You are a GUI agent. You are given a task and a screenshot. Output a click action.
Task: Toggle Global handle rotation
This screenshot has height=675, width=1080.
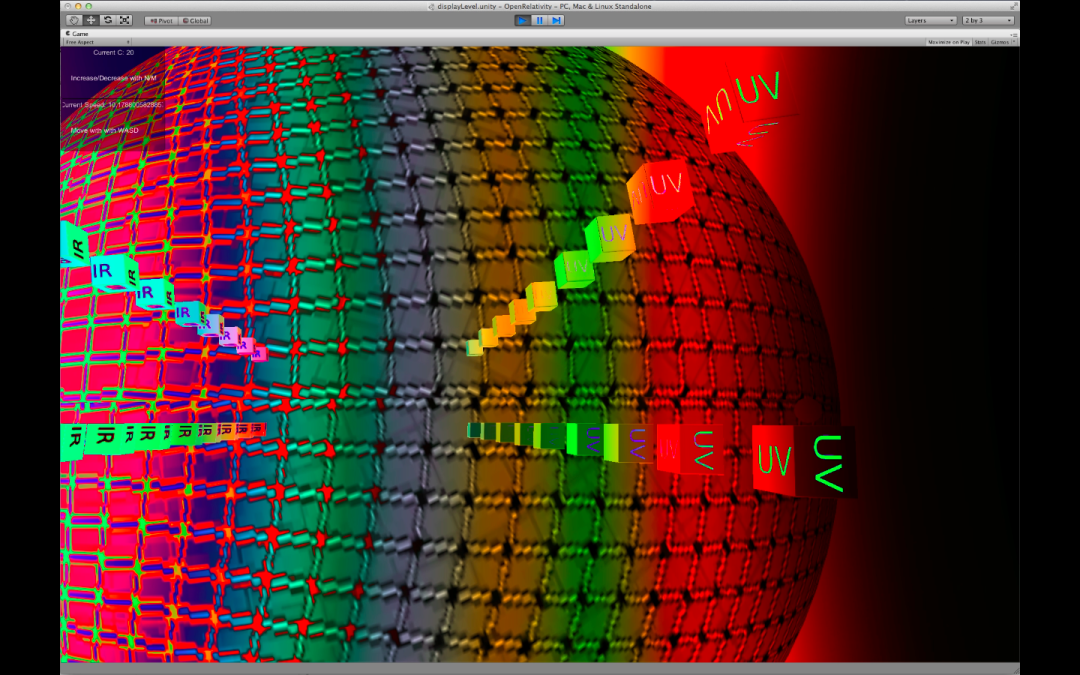coord(195,21)
